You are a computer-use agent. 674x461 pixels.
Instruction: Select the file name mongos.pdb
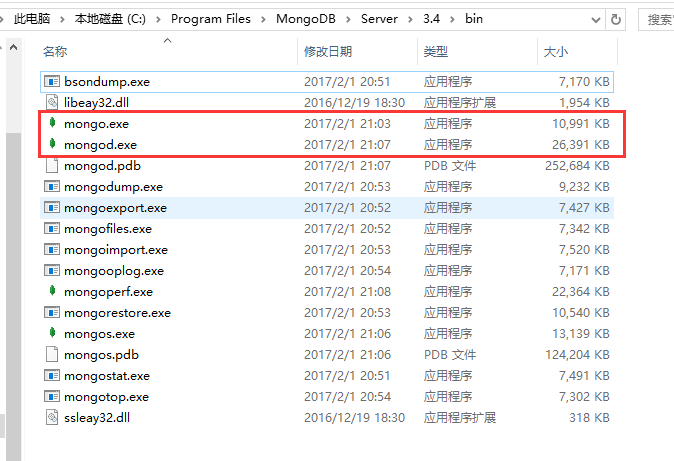(x=101, y=355)
